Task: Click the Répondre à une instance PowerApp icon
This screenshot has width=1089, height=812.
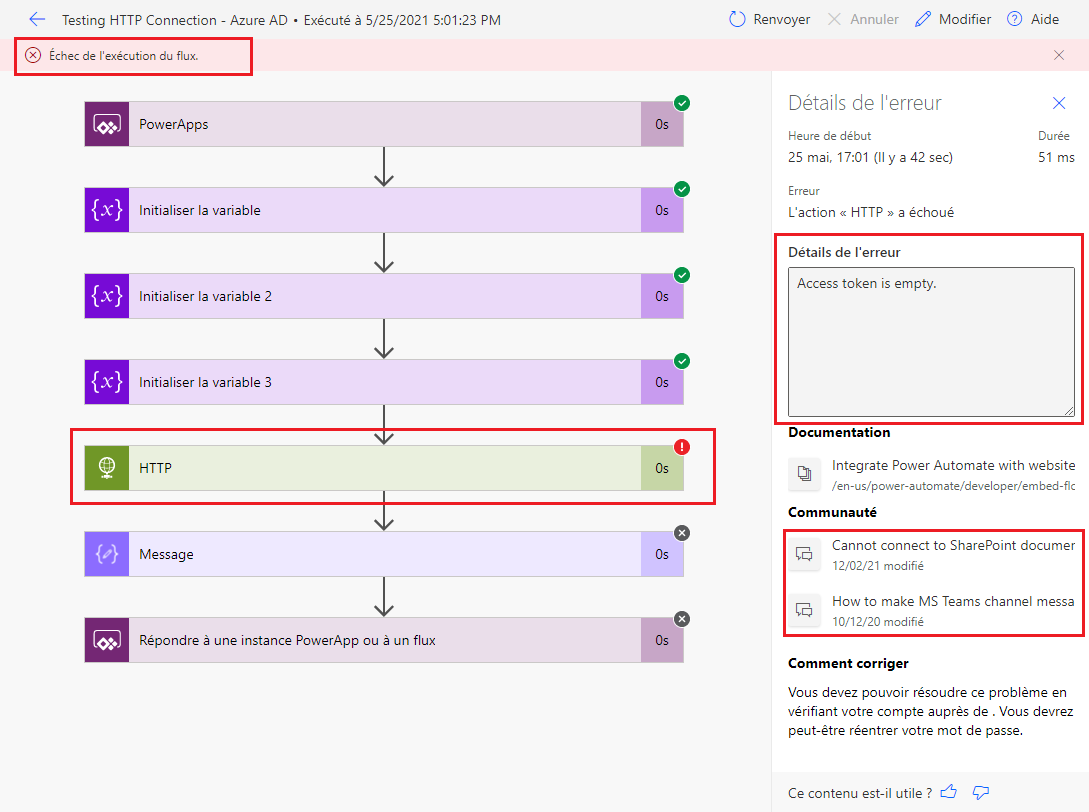Action: tap(107, 640)
